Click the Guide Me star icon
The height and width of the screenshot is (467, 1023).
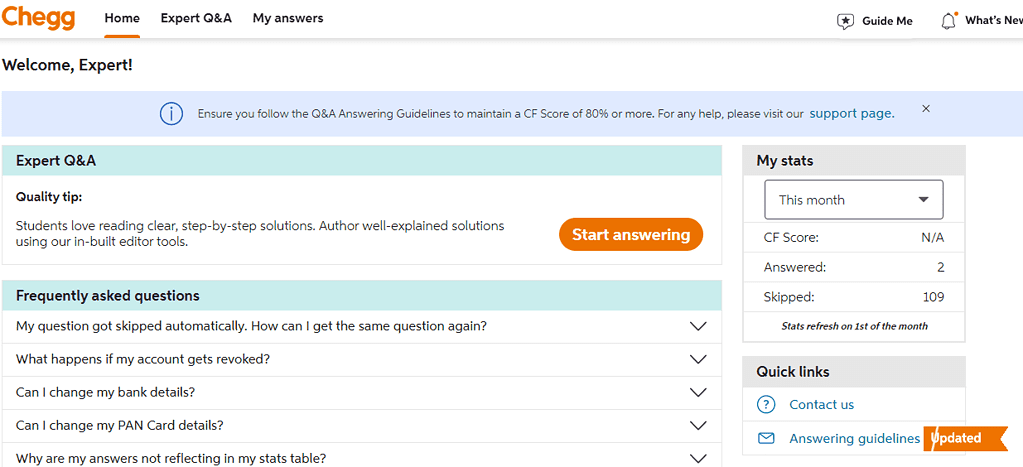[x=845, y=22]
